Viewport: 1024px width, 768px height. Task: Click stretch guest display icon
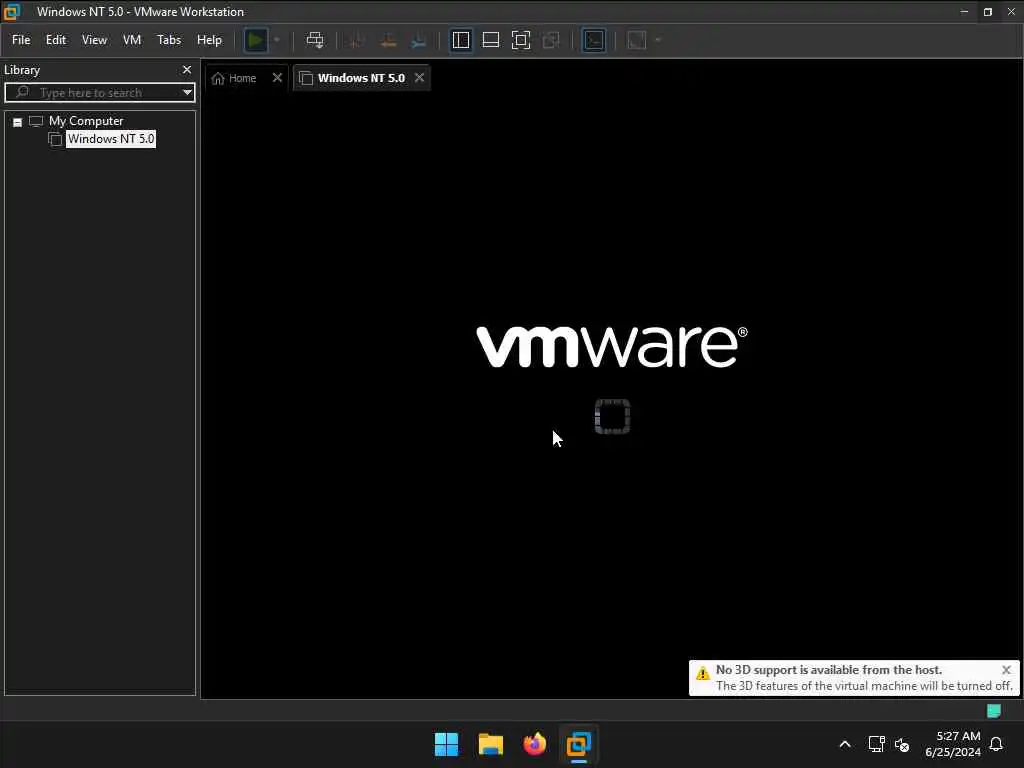point(637,40)
